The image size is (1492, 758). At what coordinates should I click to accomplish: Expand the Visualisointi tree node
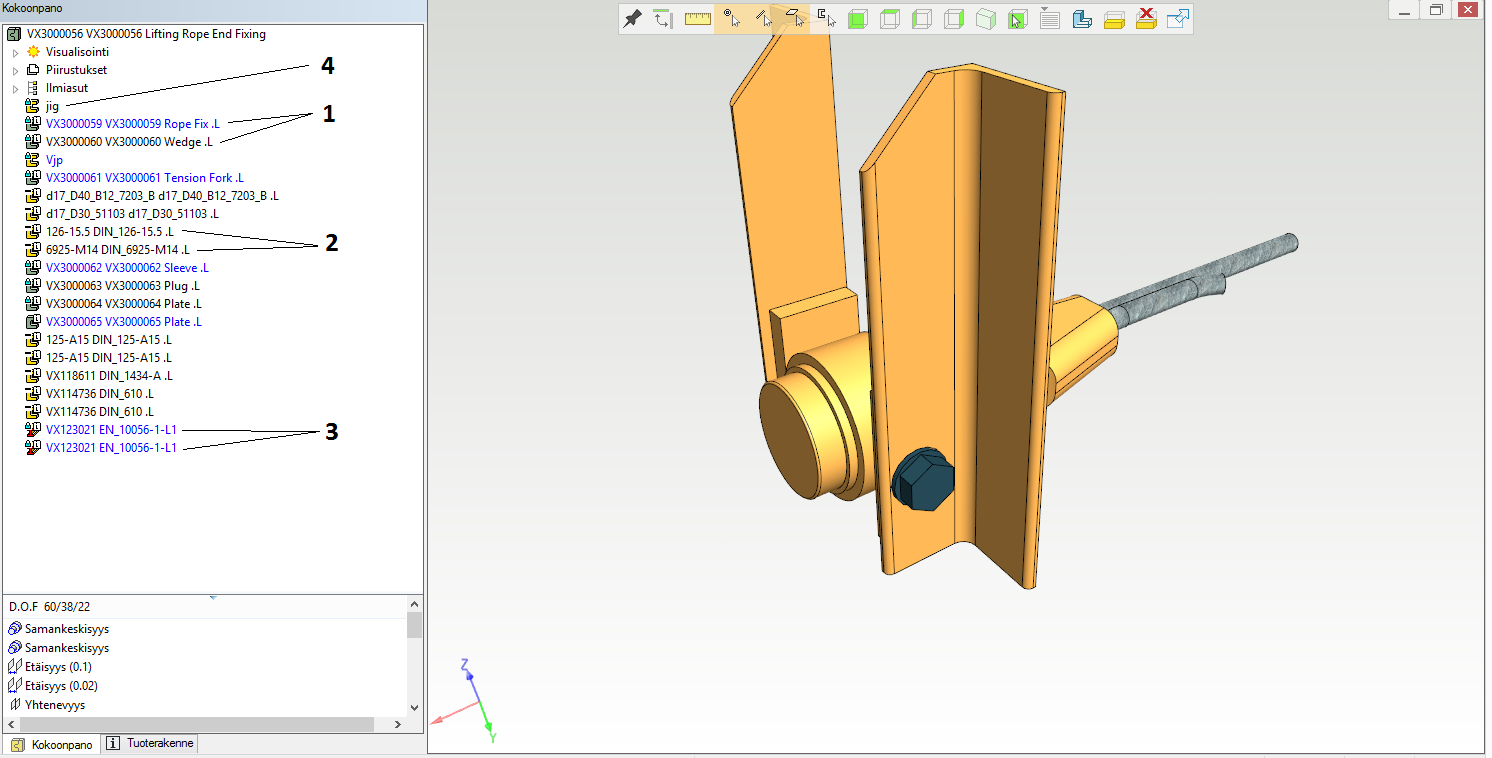click(x=15, y=52)
